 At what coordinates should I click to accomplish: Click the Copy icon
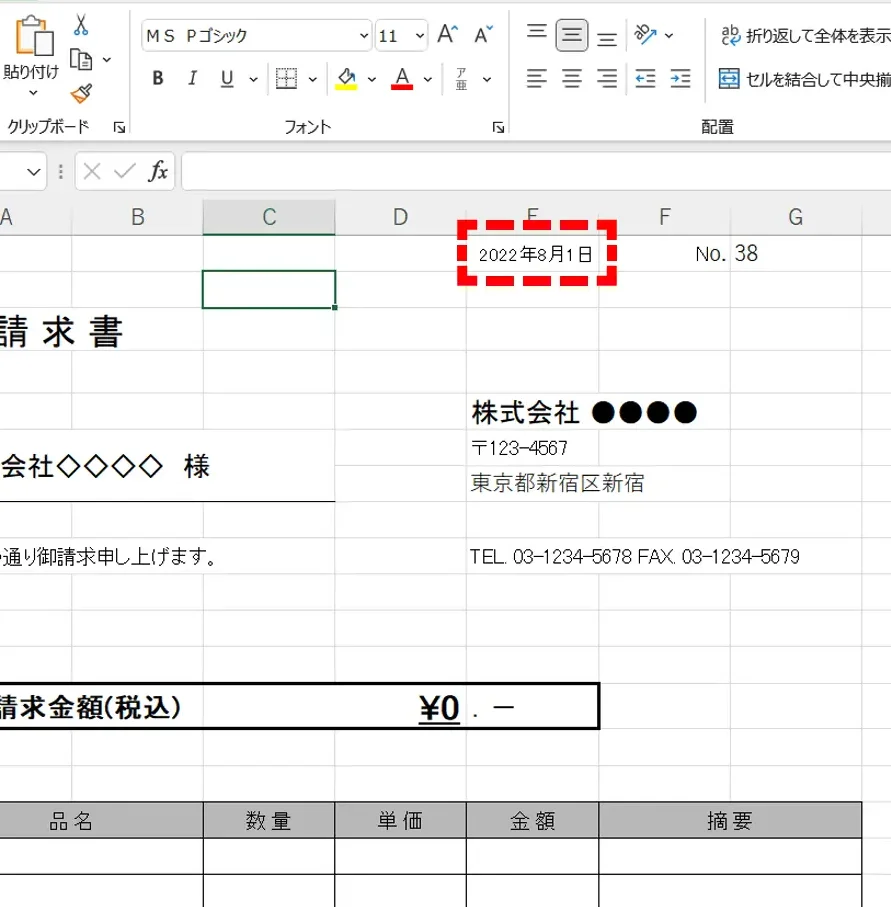pos(81,60)
